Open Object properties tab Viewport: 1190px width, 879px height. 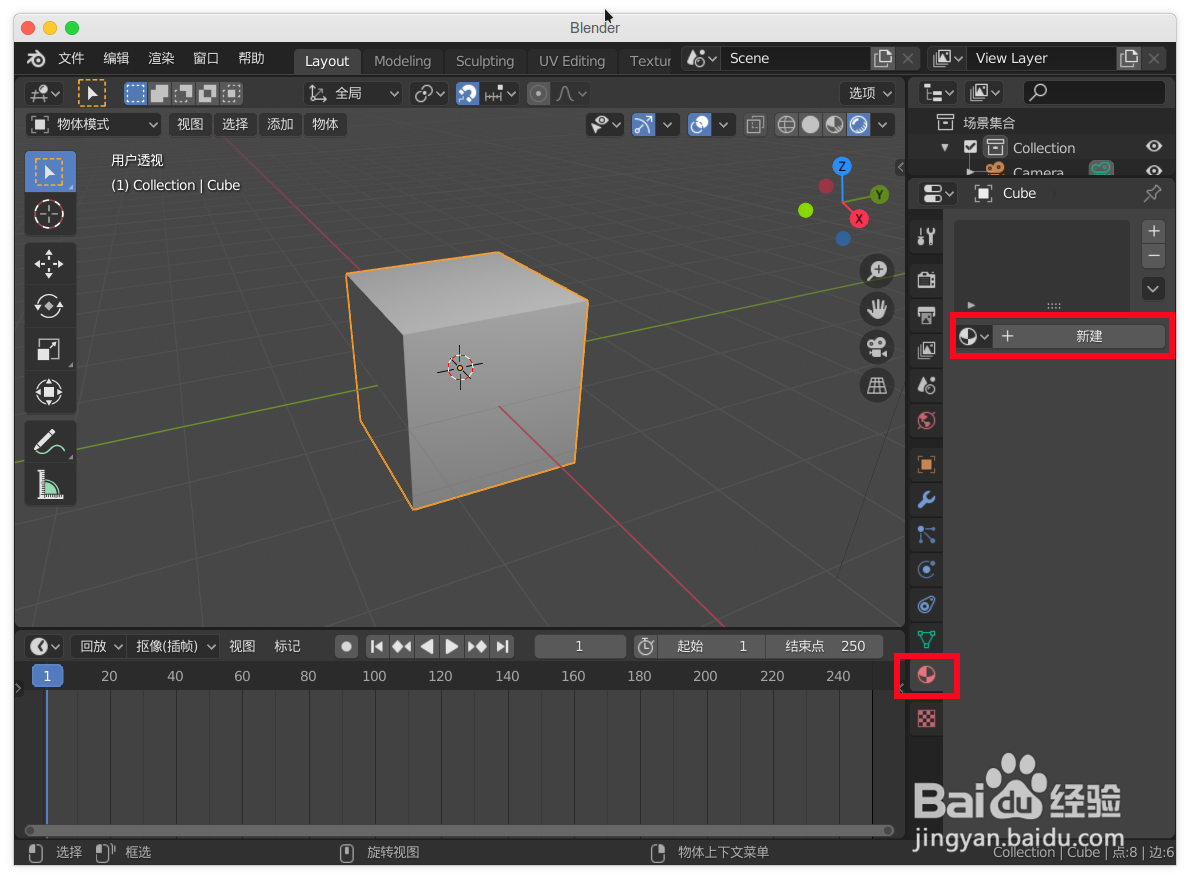click(927, 464)
